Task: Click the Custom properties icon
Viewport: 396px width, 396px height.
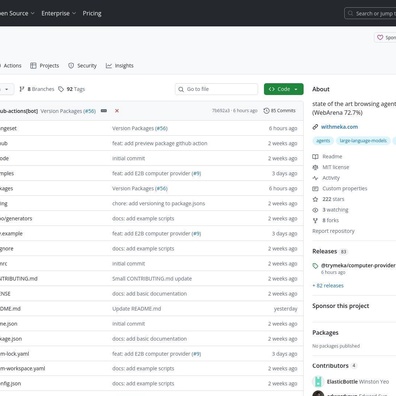Action: (315, 188)
